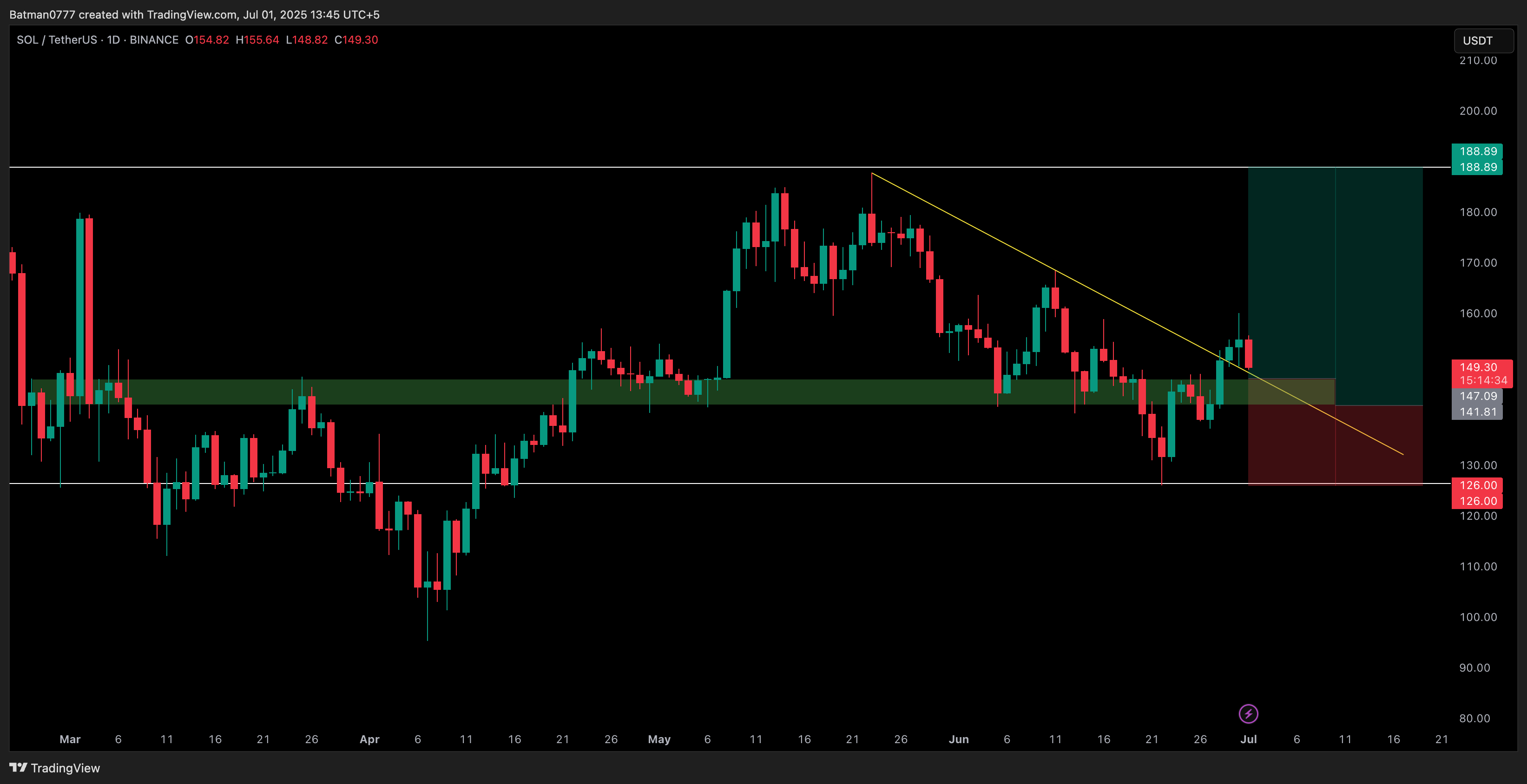The width and height of the screenshot is (1527, 784).
Task: Click the 180.00 price axis tick
Action: click(1478, 212)
